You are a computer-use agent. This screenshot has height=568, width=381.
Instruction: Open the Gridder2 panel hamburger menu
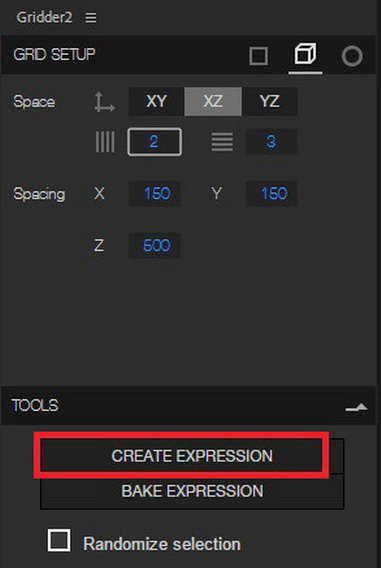tap(91, 17)
